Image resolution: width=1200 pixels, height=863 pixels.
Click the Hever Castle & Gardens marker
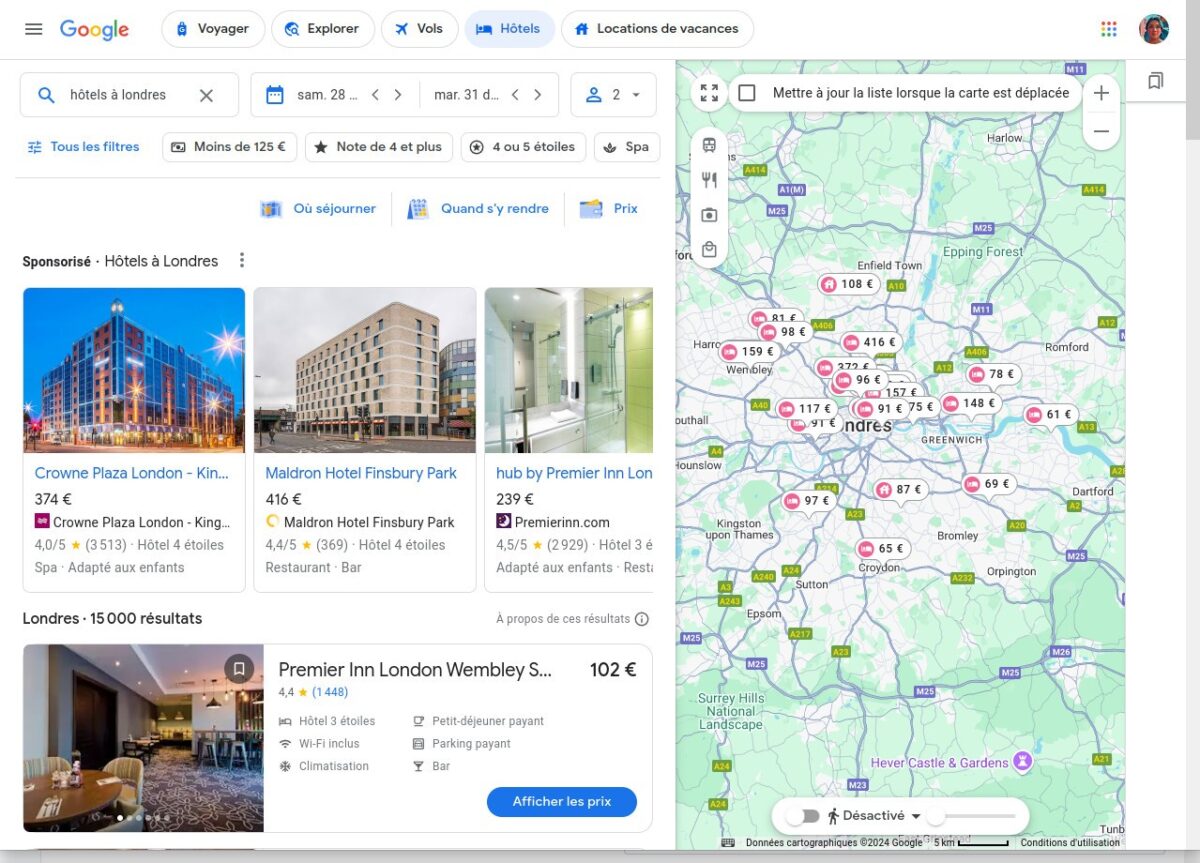(x=1022, y=762)
